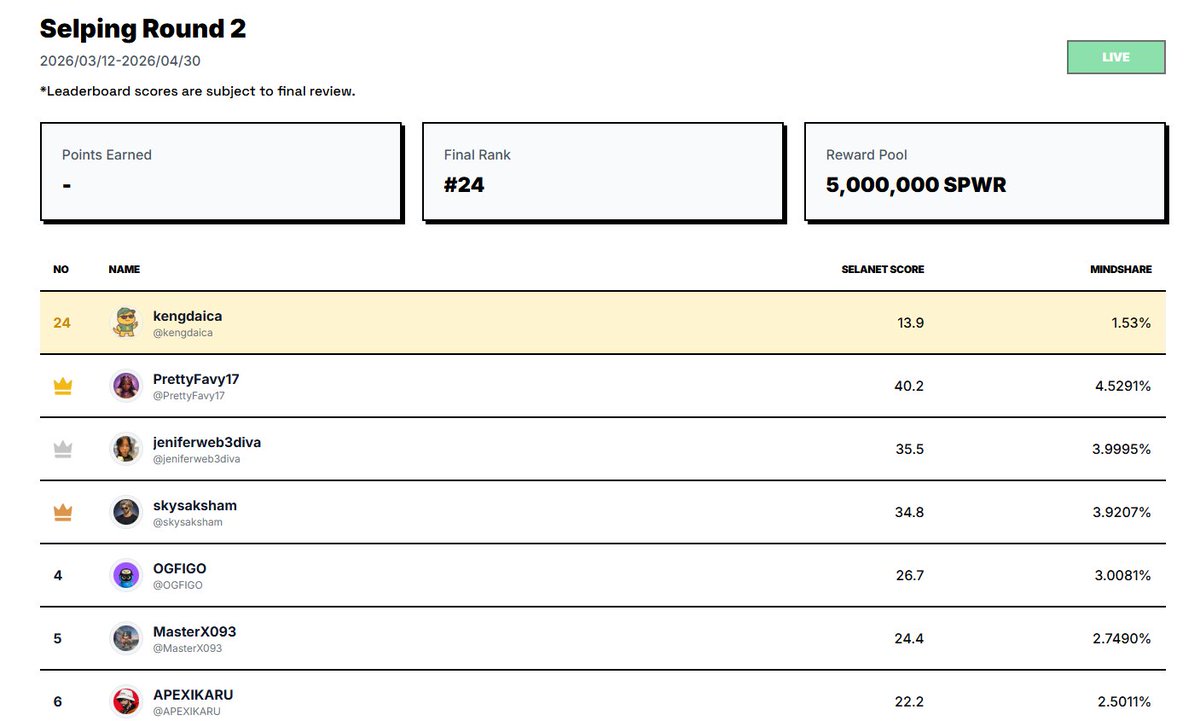Select the Reward Pool card

coord(985,171)
